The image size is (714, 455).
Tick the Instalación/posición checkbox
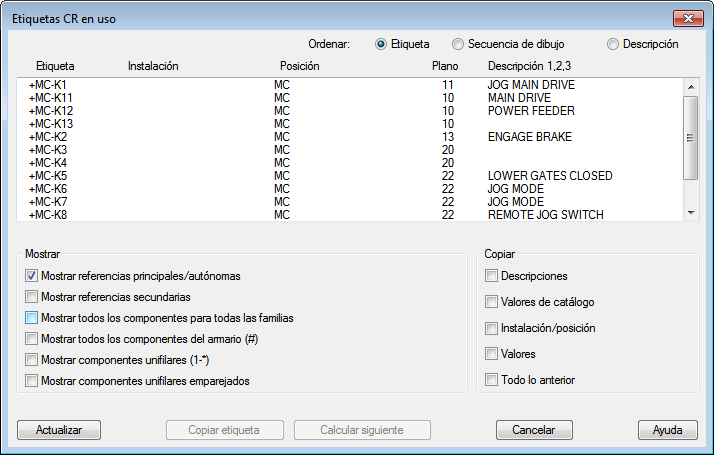tap(491, 328)
